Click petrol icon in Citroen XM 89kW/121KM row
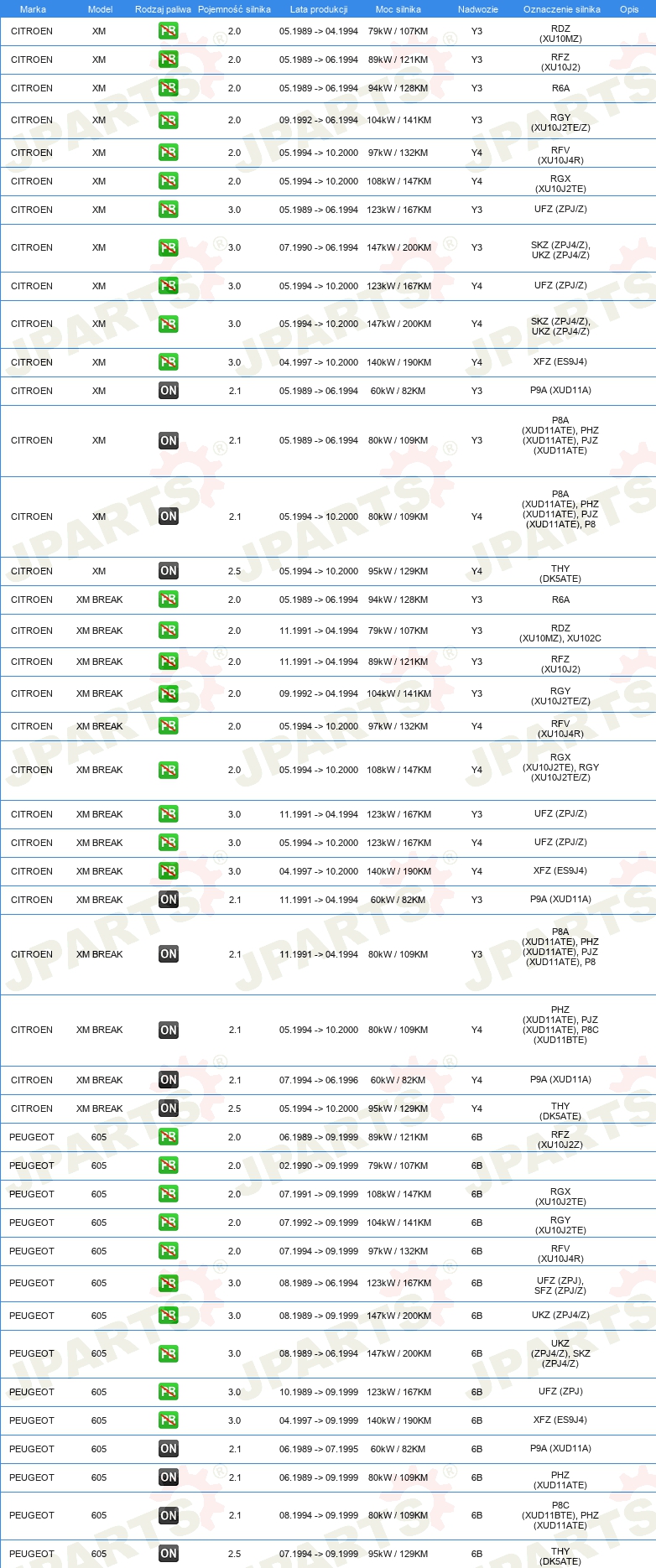The image size is (656, 1568). tap(169, 60)
